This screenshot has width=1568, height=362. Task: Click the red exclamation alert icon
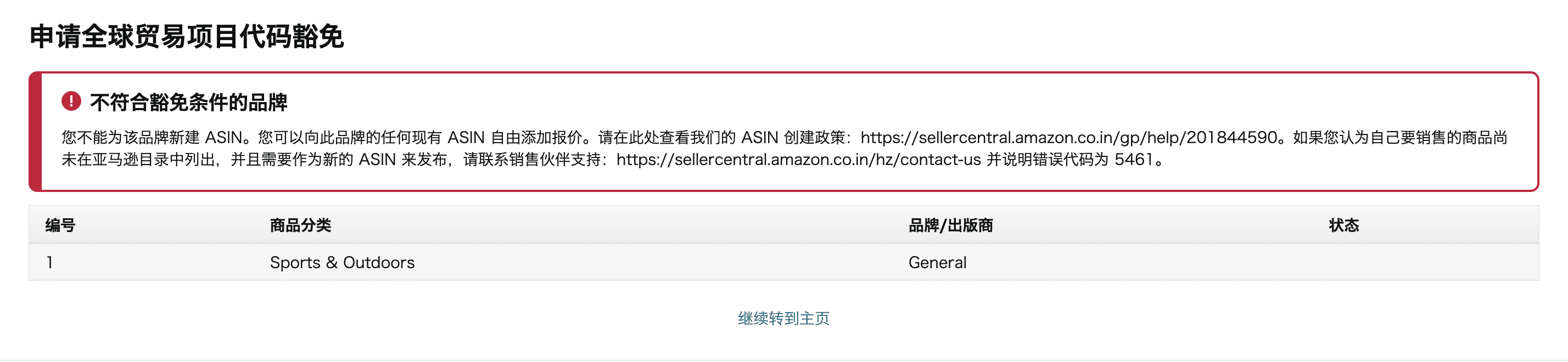click(71, 101)
